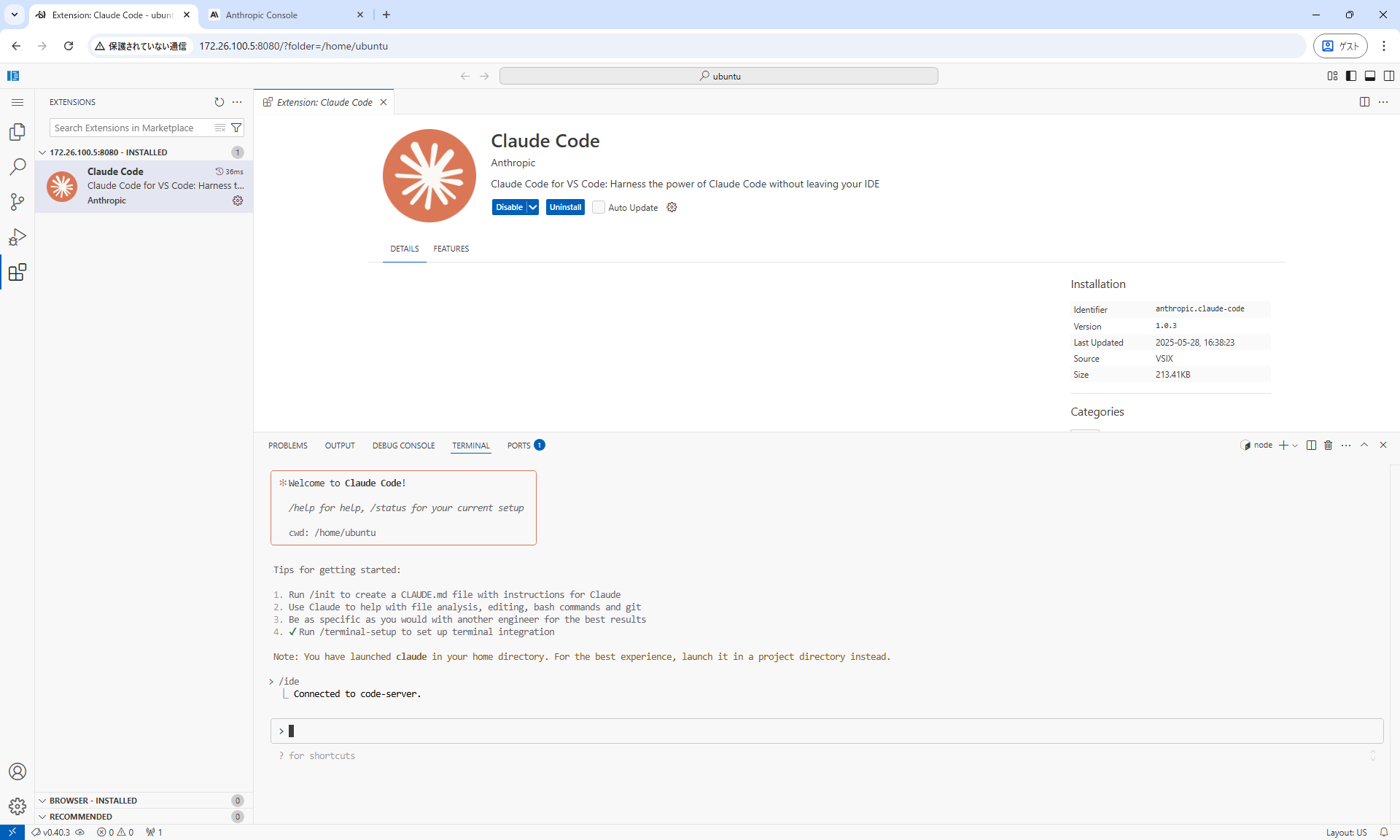This screenshot has width=1400, height=840.
Task: Go forward with the command center arrow
Action: point(484,76)
